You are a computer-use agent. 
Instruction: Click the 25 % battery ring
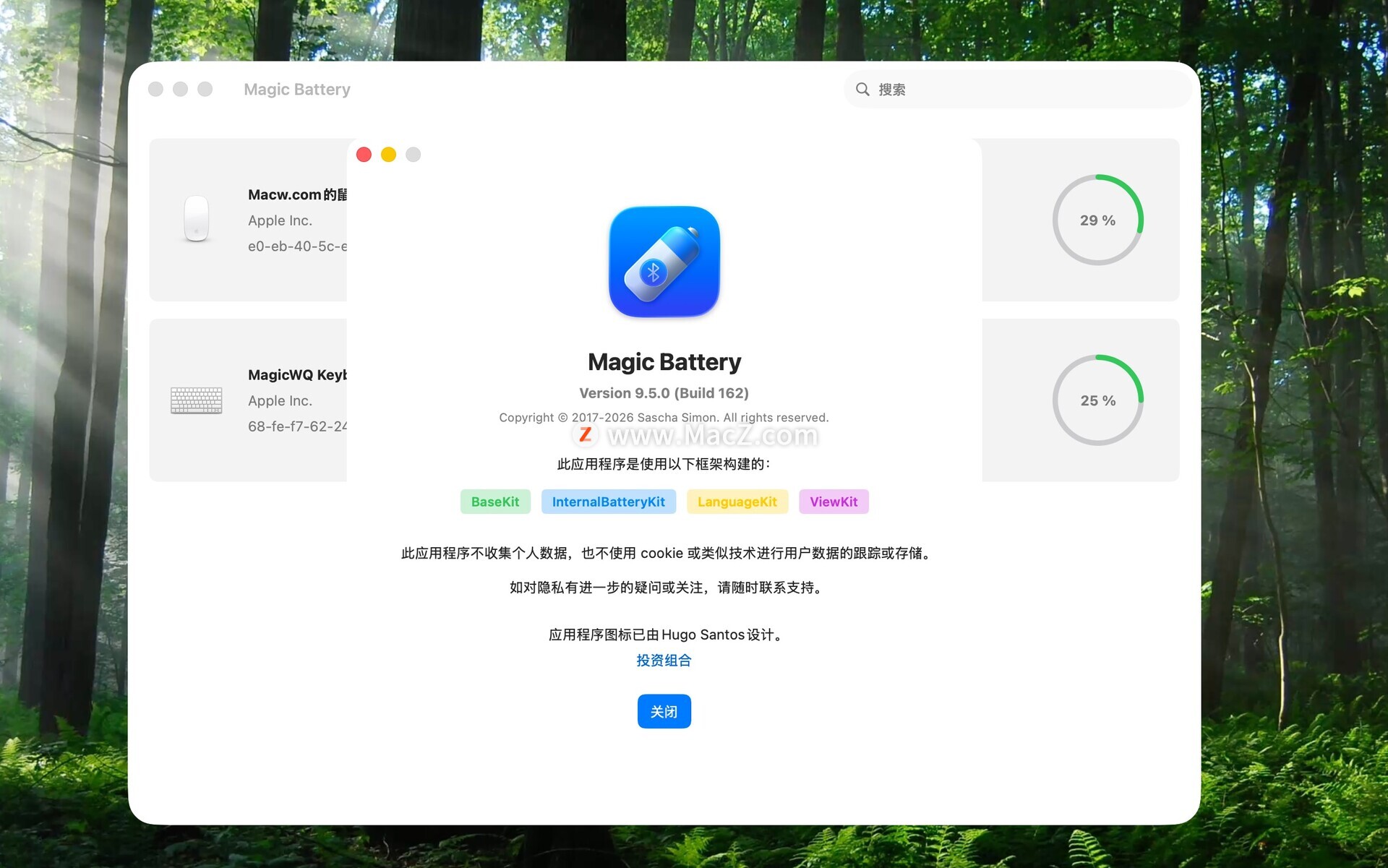1097,400
